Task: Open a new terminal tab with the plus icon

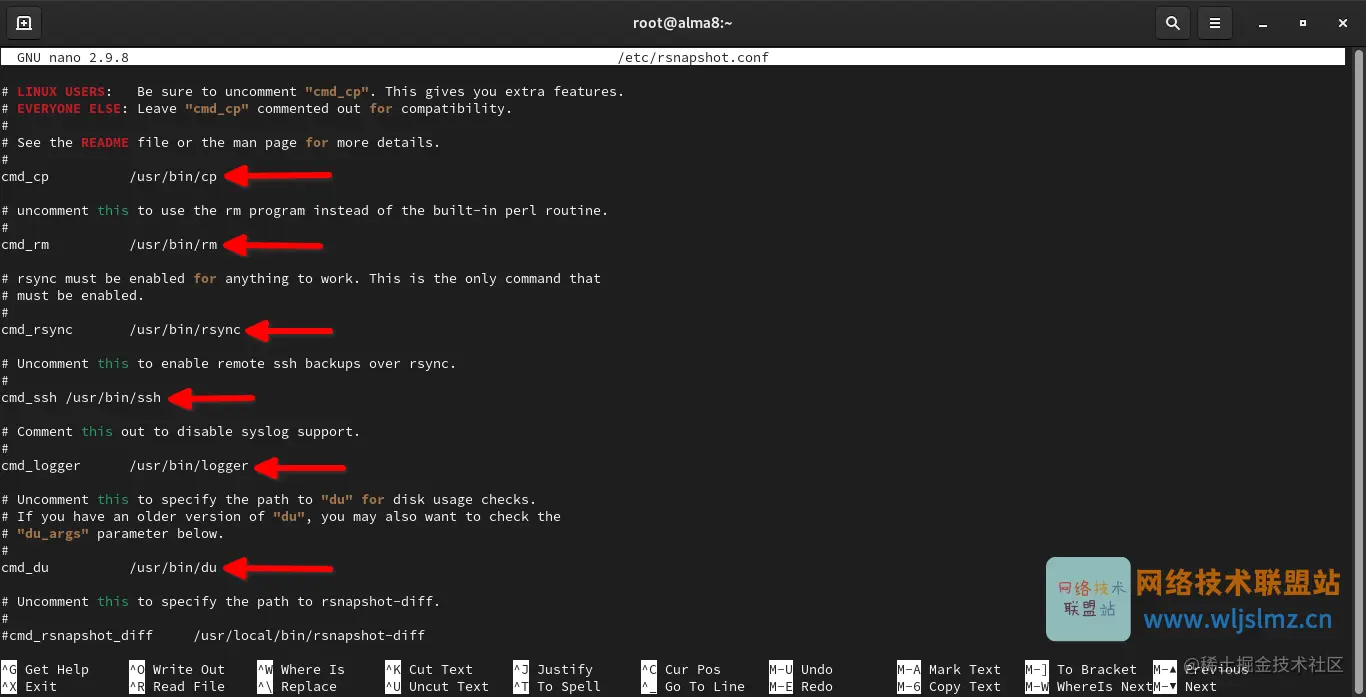Action: click(24, 22)
